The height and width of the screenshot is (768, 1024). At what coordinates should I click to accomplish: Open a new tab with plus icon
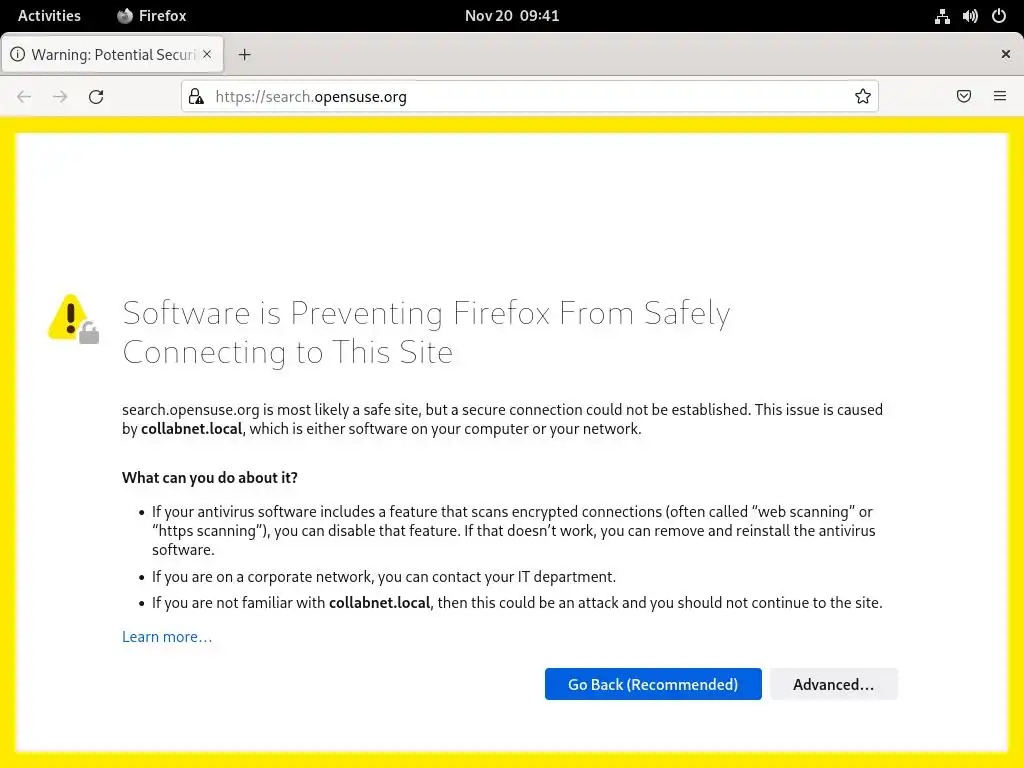245,55
